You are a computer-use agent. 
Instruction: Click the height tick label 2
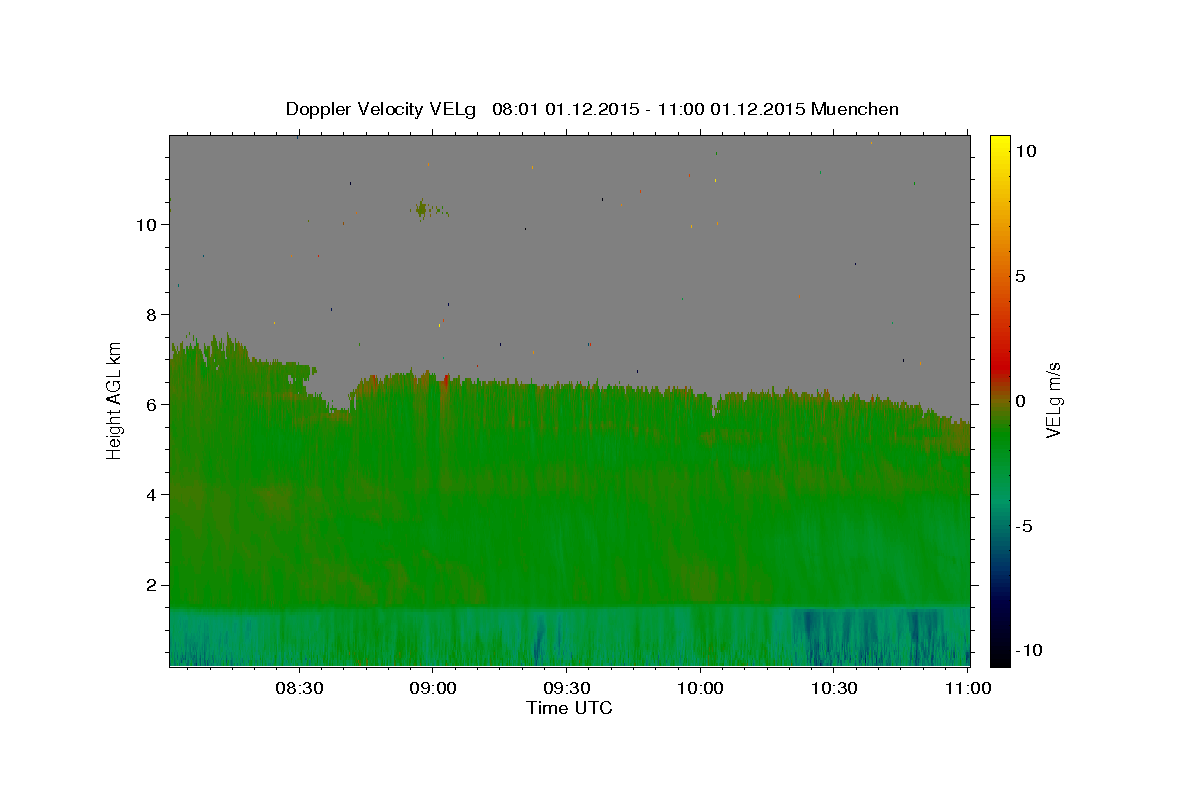[152, 585]
